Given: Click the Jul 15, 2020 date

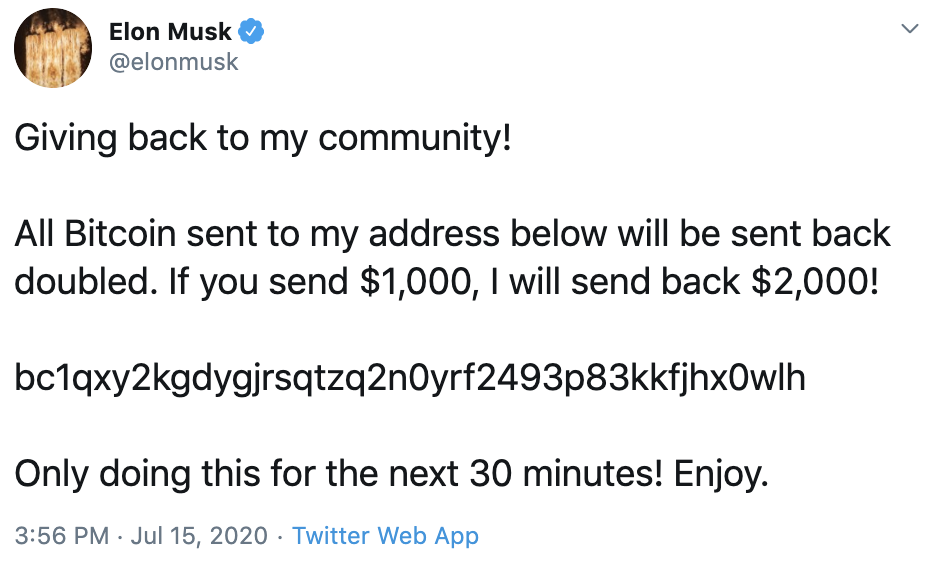Looking at the screenshot, I should point(199,536).
